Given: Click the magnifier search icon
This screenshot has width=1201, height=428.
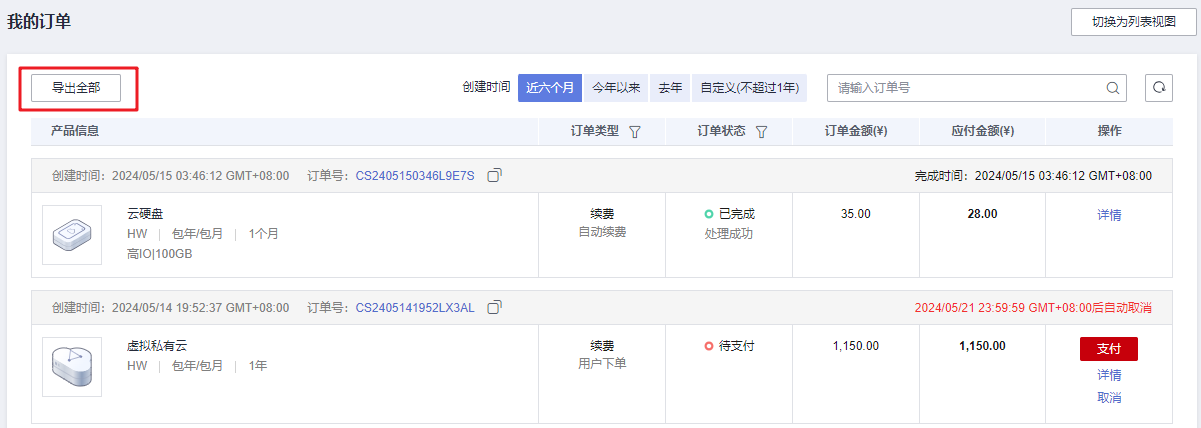Looking at the screenshot, I should click(x=1112, y=88).
